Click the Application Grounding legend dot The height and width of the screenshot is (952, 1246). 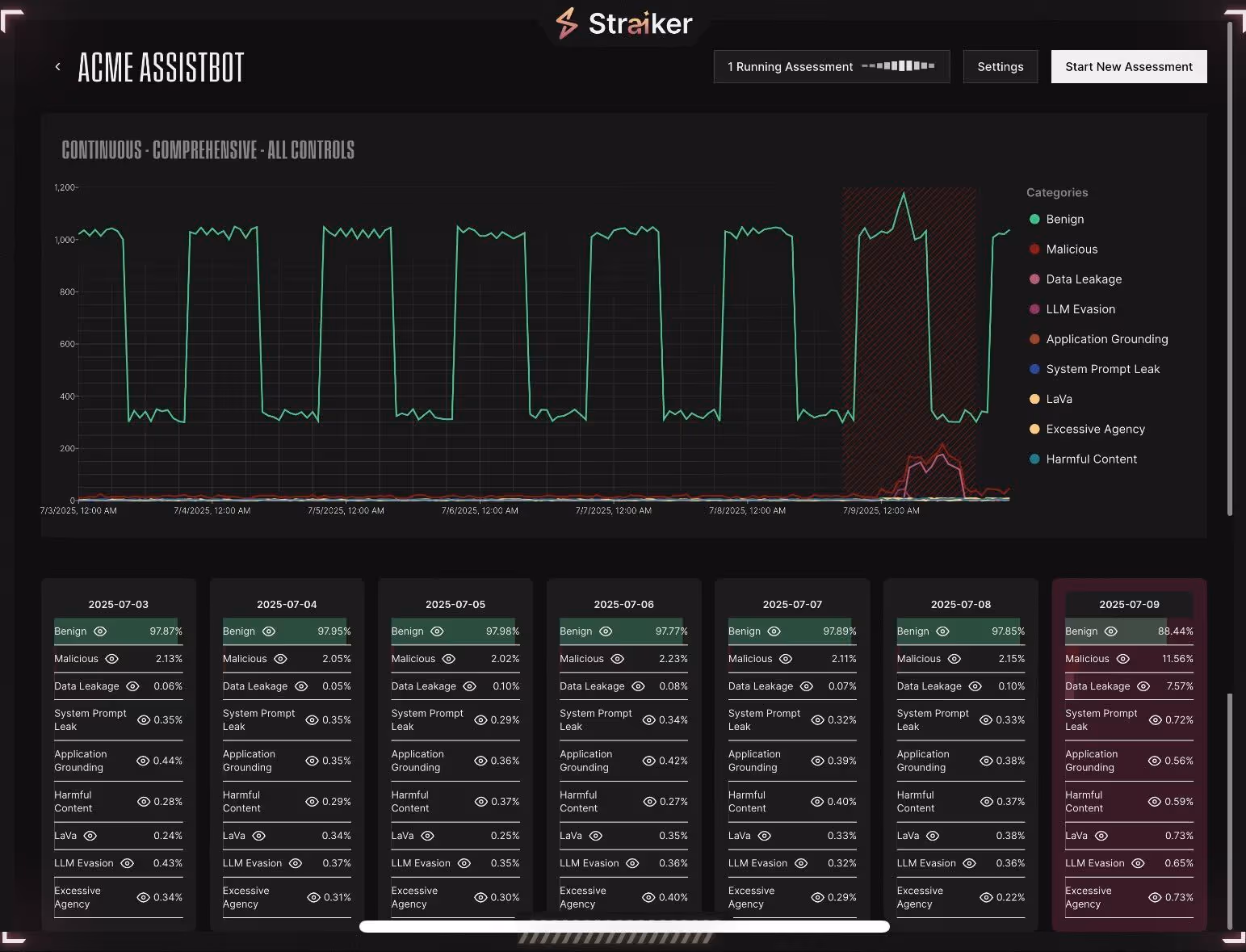(x=1034, y=339)
